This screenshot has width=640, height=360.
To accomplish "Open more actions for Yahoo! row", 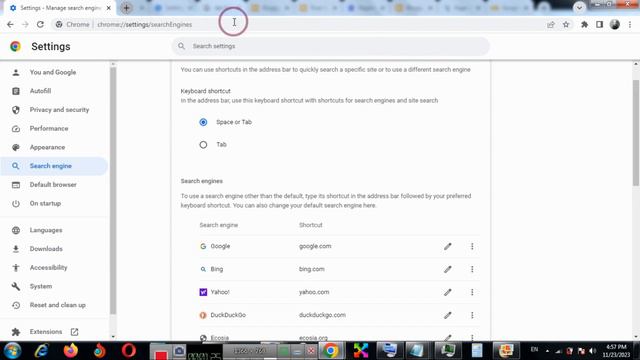I will click(x=472, y=292).
